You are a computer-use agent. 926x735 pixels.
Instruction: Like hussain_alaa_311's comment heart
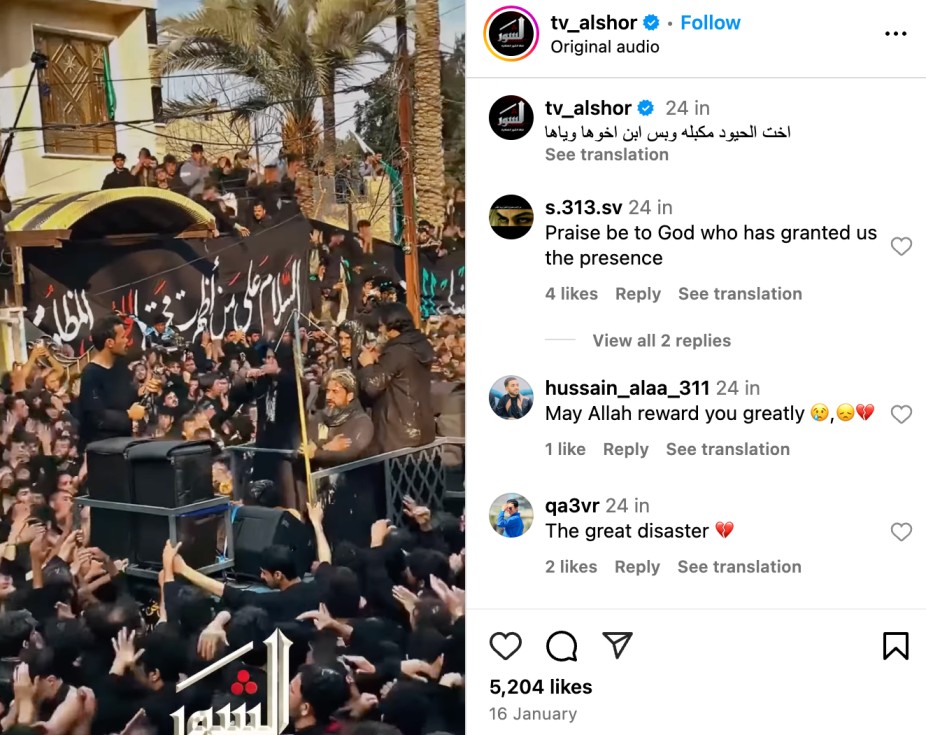pos(901,414)
